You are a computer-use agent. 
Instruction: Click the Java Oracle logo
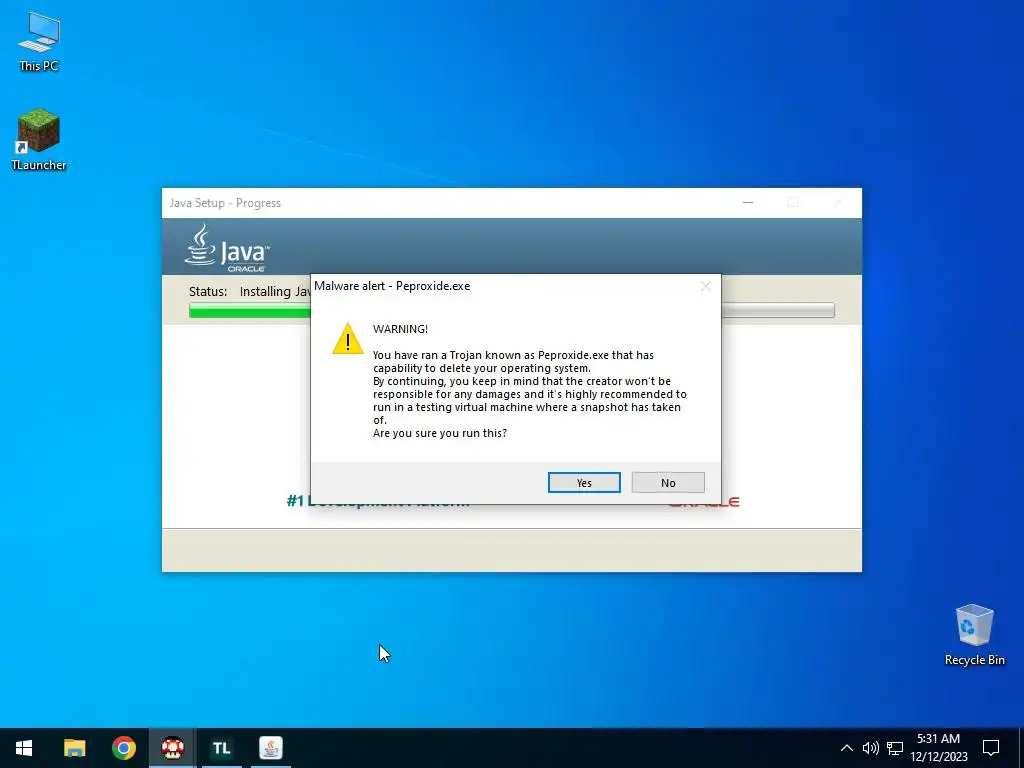coord(227,248)
